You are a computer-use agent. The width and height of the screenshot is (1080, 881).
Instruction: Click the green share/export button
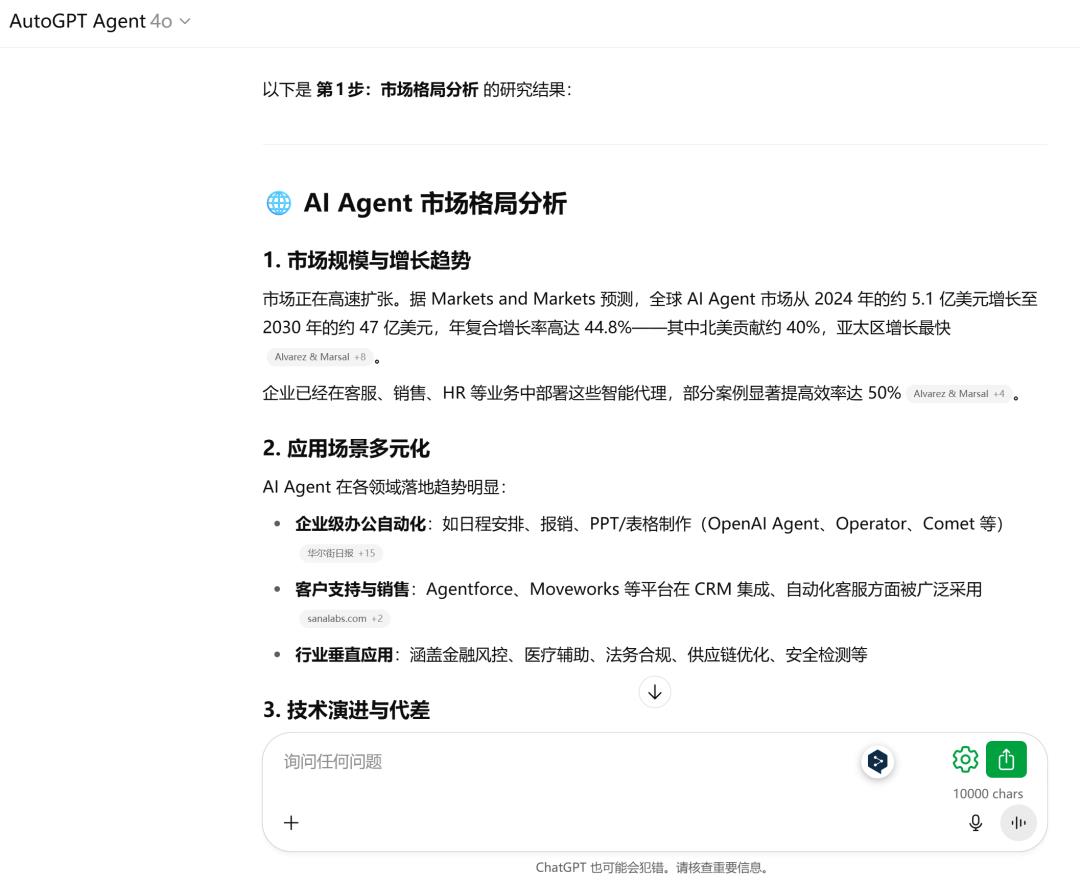(1006, 759)
